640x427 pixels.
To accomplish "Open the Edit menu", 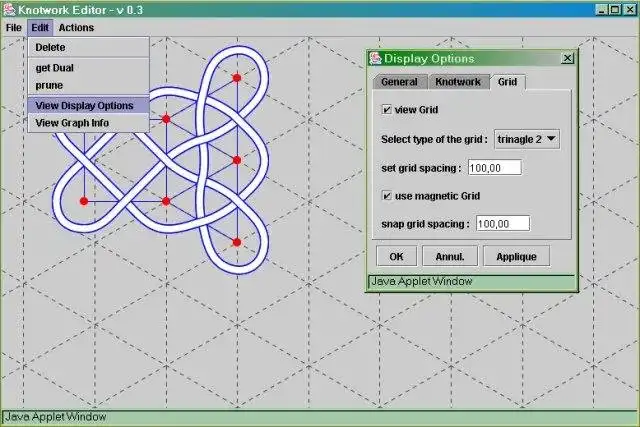I will coord(40,28).
